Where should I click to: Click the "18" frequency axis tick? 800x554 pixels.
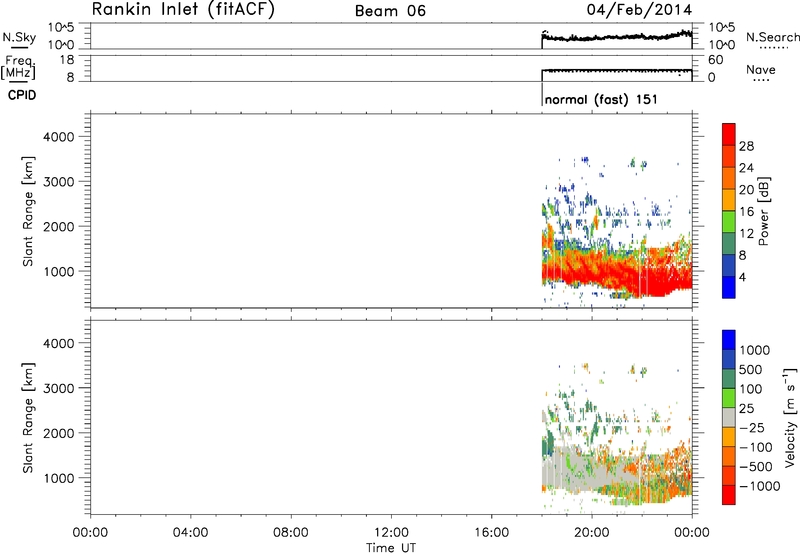(x=66, y=60)
